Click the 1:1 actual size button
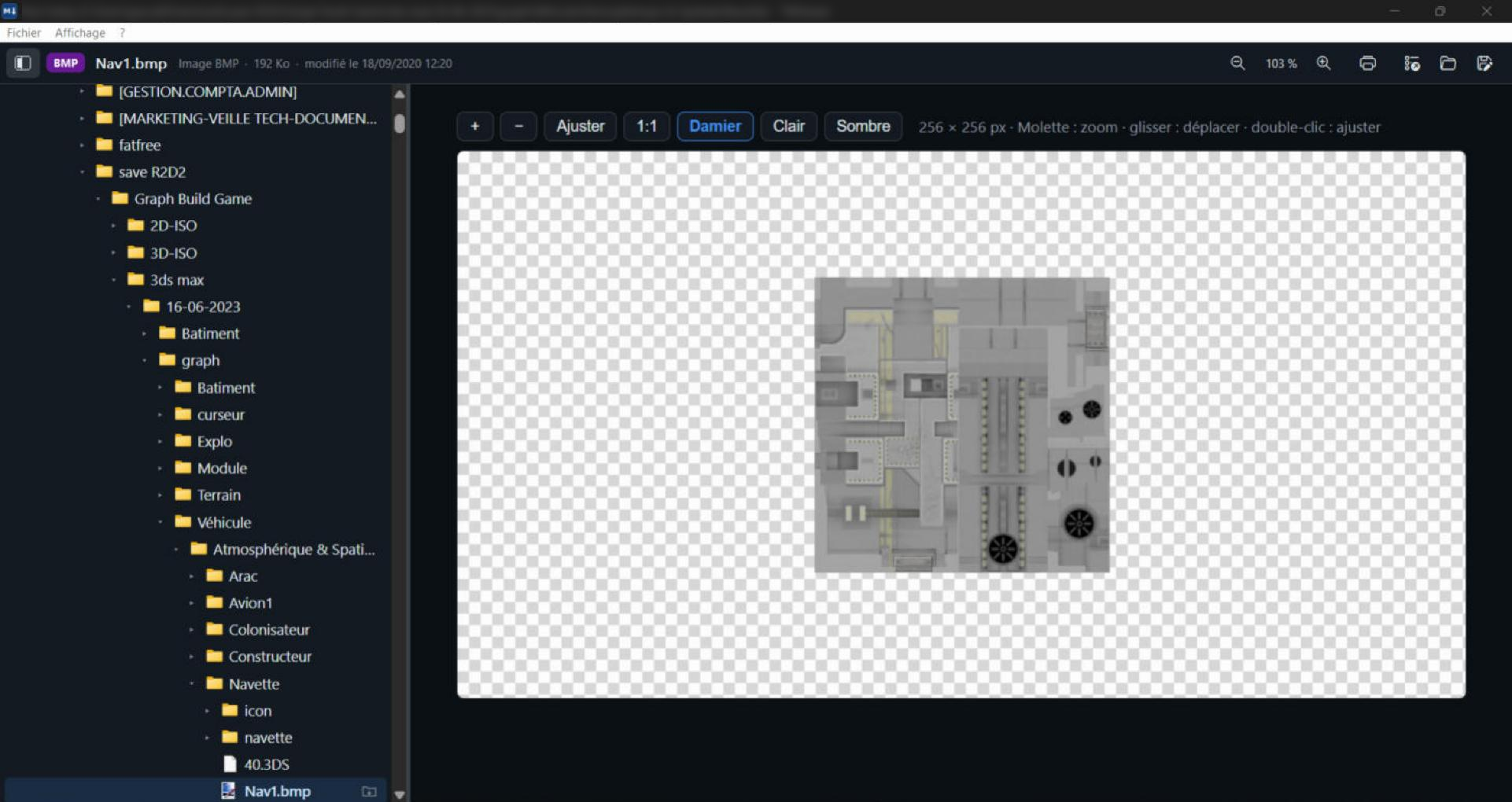The image size is (1512, 802). (647, 126)
